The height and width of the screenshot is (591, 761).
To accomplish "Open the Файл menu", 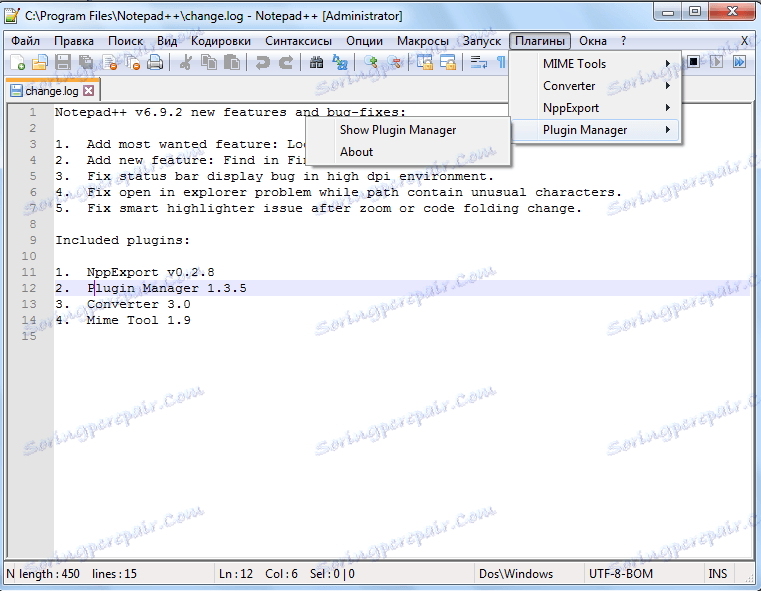I will click(25, 41).
